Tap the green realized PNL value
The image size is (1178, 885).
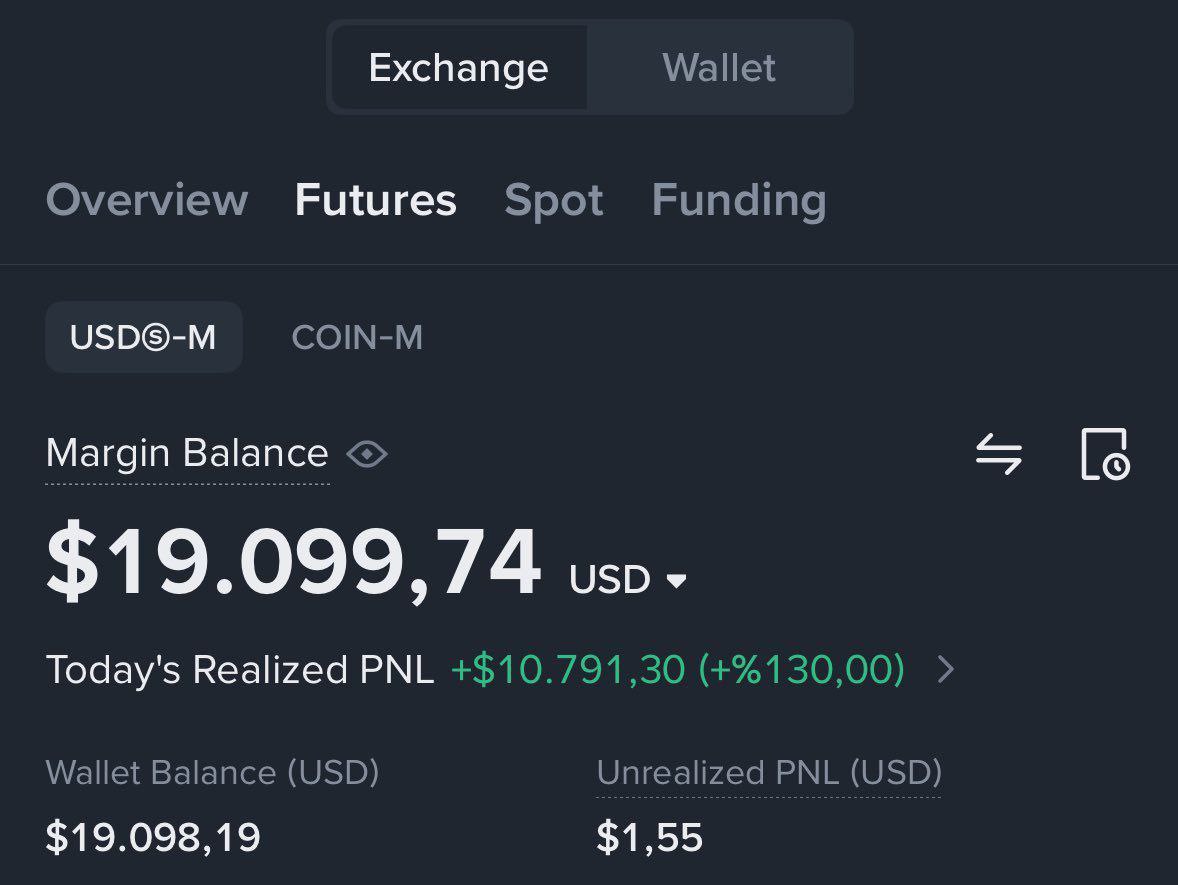pyautogui.click(x=678, y=669)
